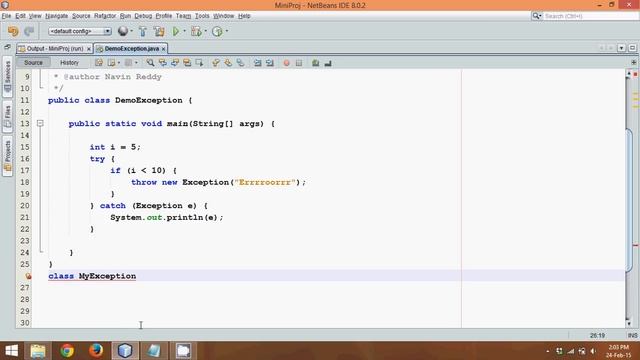The height and width of the screenshot is (360, 640).
Task: Click the web browser globe icon
Action: click(x=122, y=31)
